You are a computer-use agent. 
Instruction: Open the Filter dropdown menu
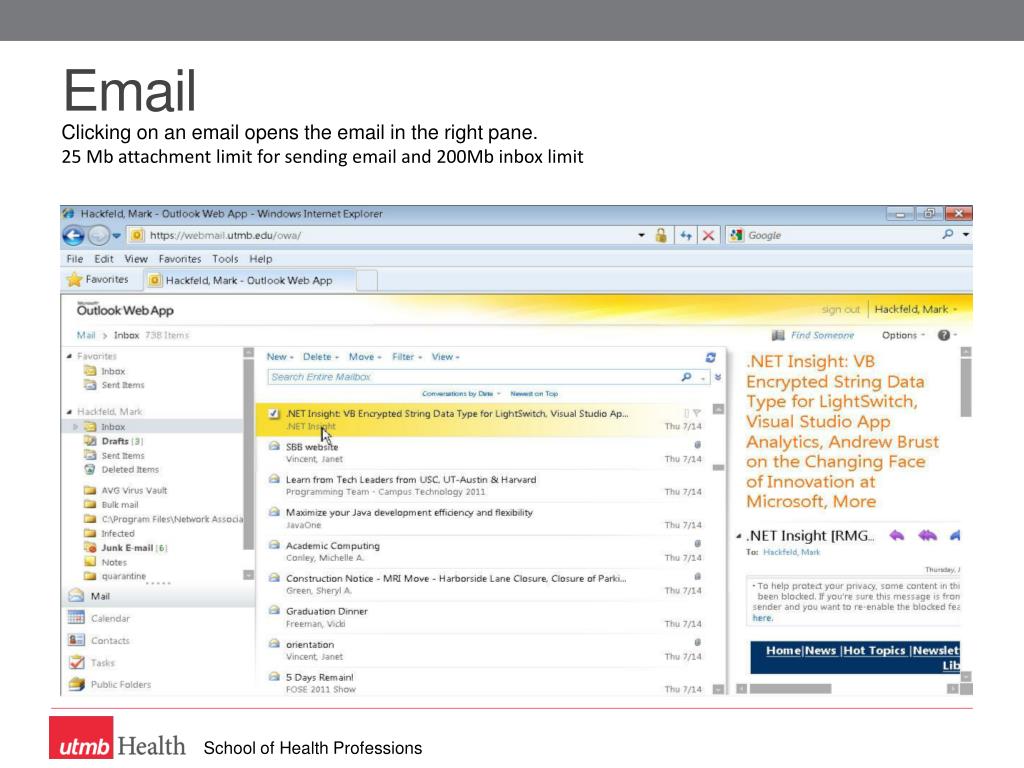(406, 357)
